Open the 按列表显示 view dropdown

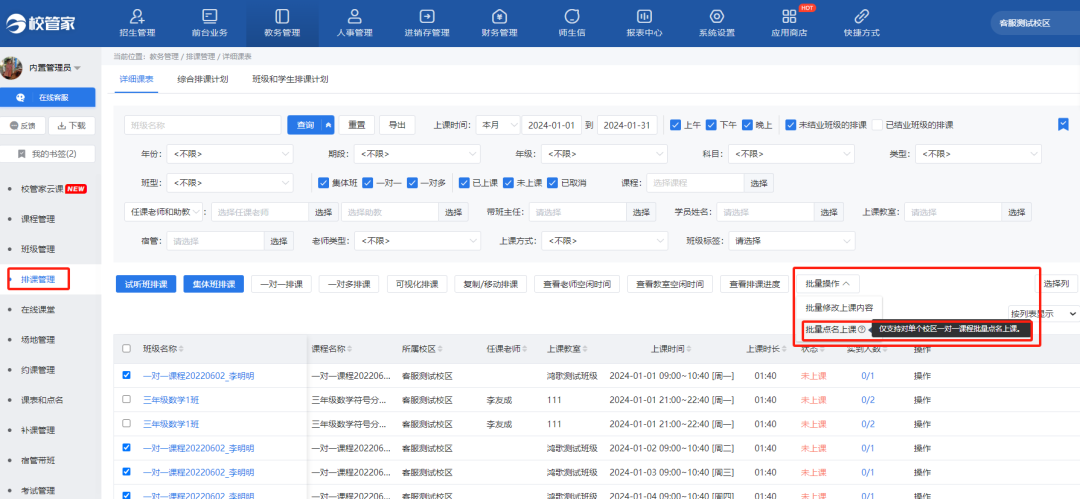coord(1043,313)
